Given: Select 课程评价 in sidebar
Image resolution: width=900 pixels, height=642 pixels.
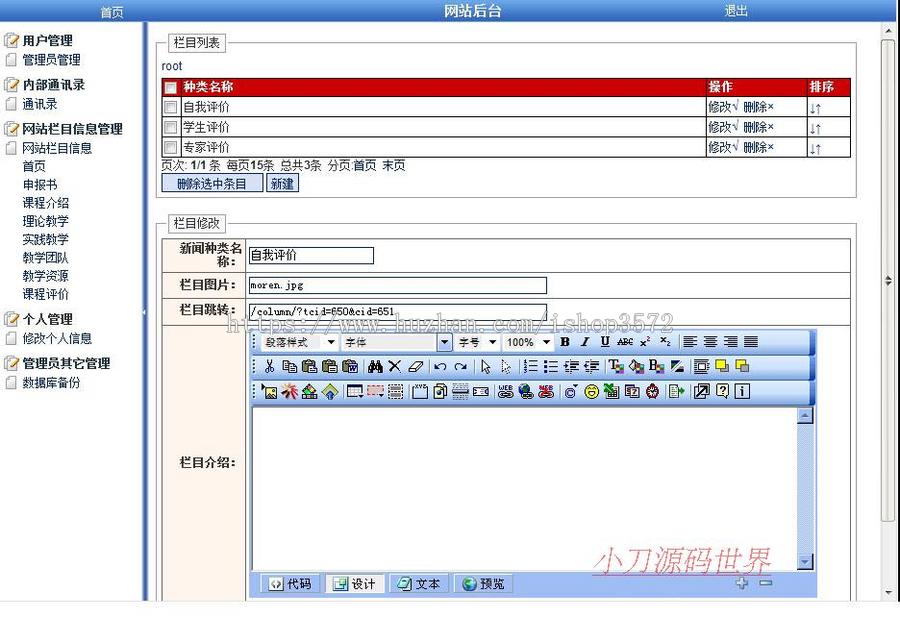Looking at the screenshot, I should (45, 294).
